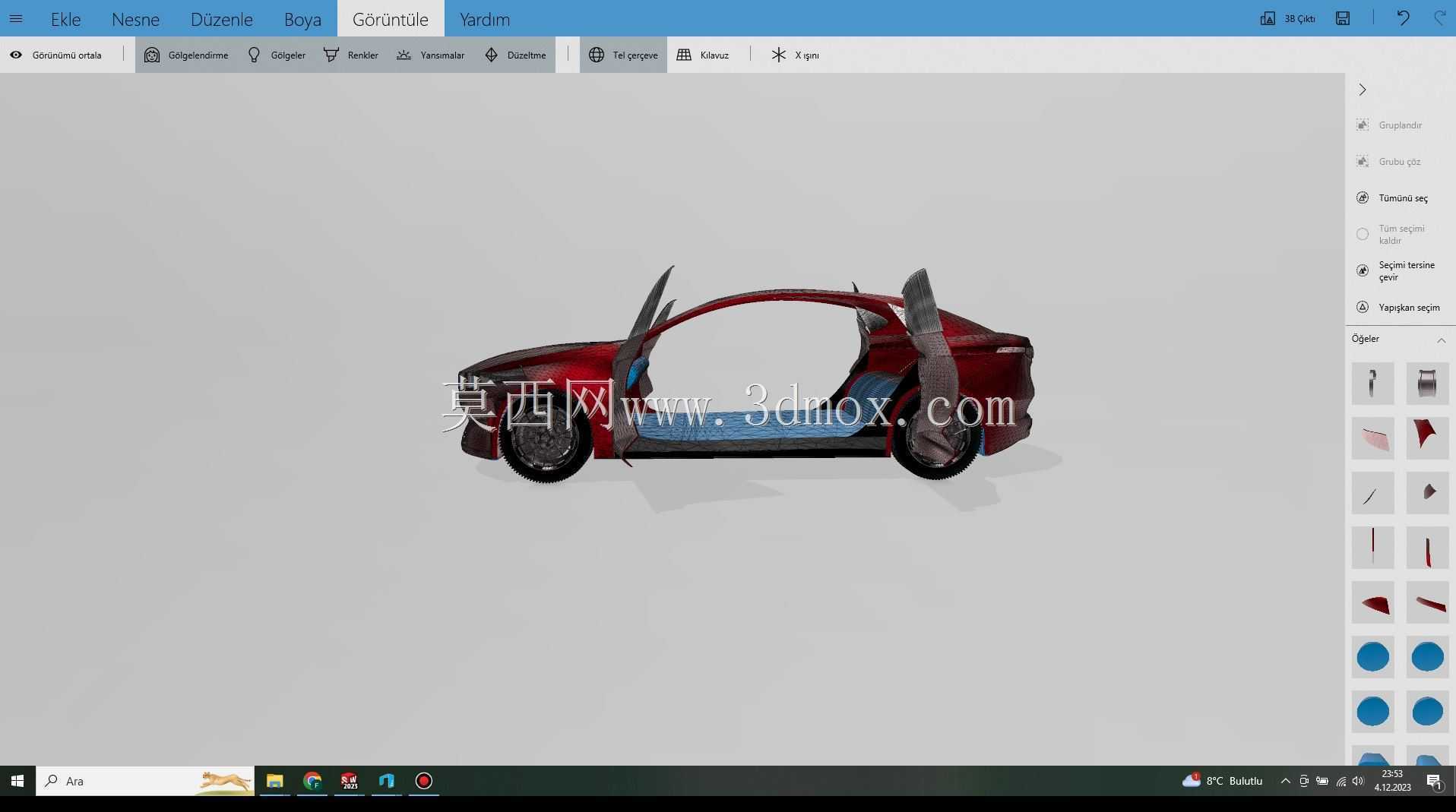Open the Yardım tab
Screen dimensions: 1456x812
tap(485, 19)
